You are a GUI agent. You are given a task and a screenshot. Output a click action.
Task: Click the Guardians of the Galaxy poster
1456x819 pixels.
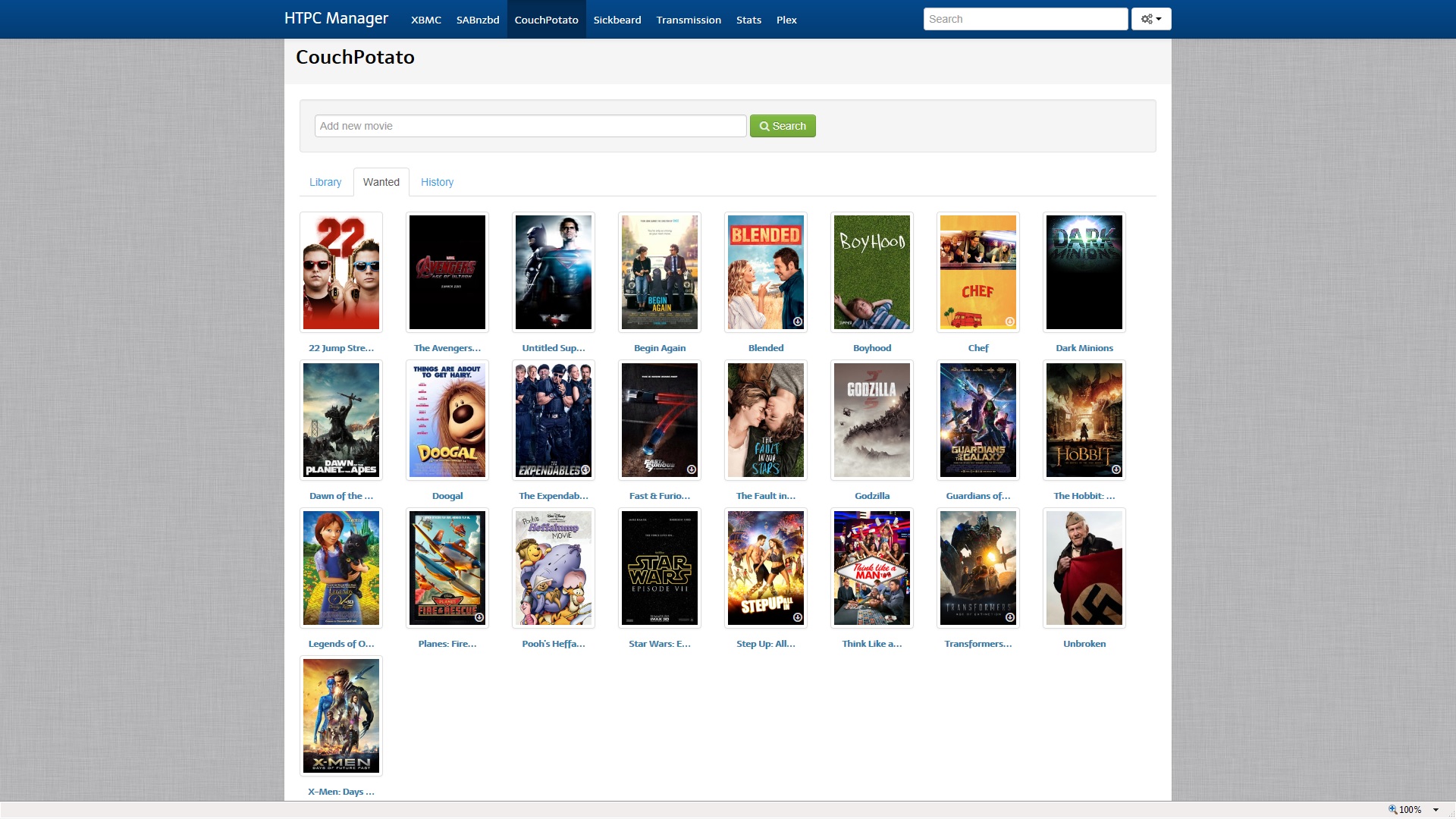[978, 420]
